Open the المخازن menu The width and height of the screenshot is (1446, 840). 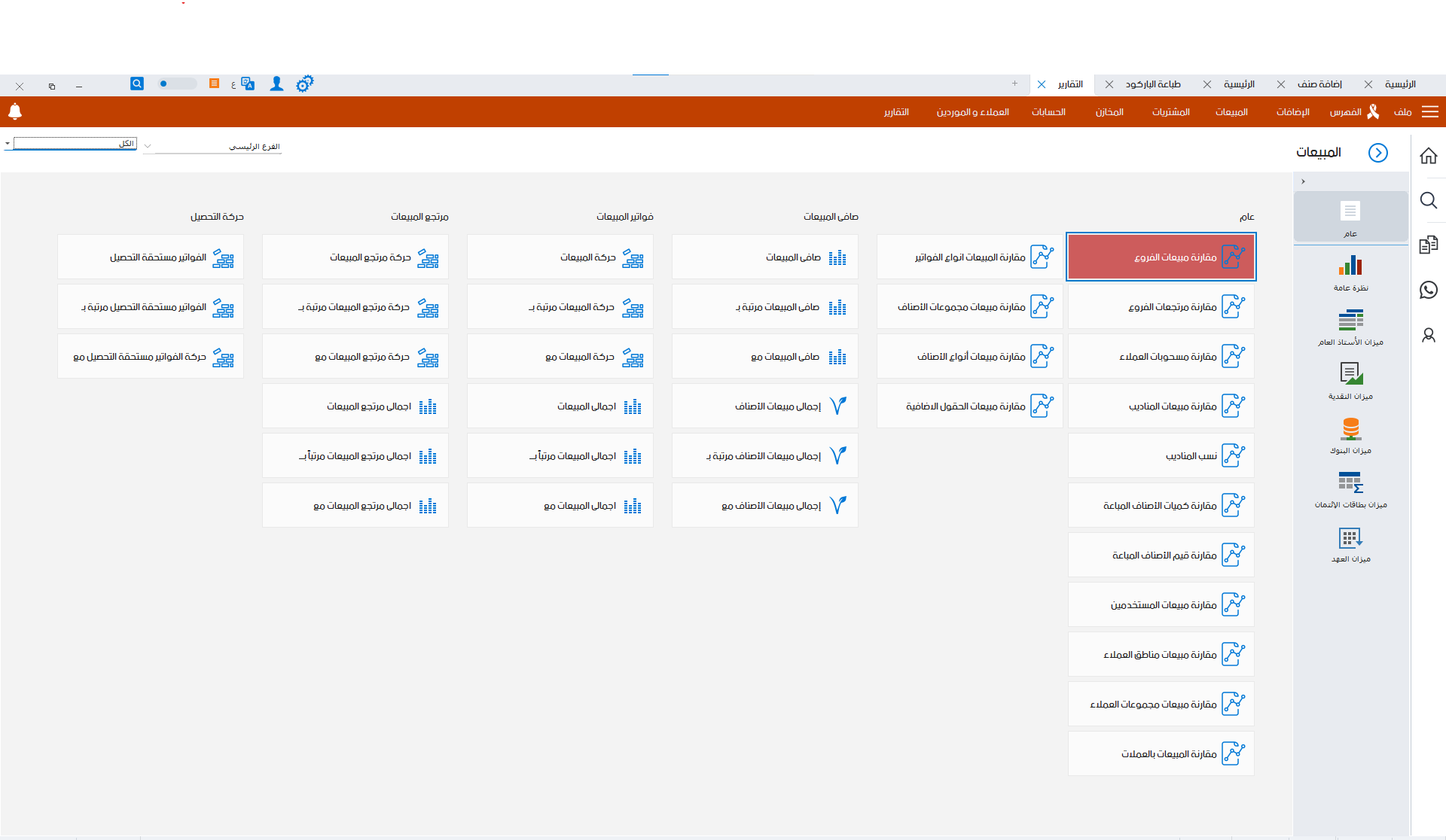(1109, 112)
